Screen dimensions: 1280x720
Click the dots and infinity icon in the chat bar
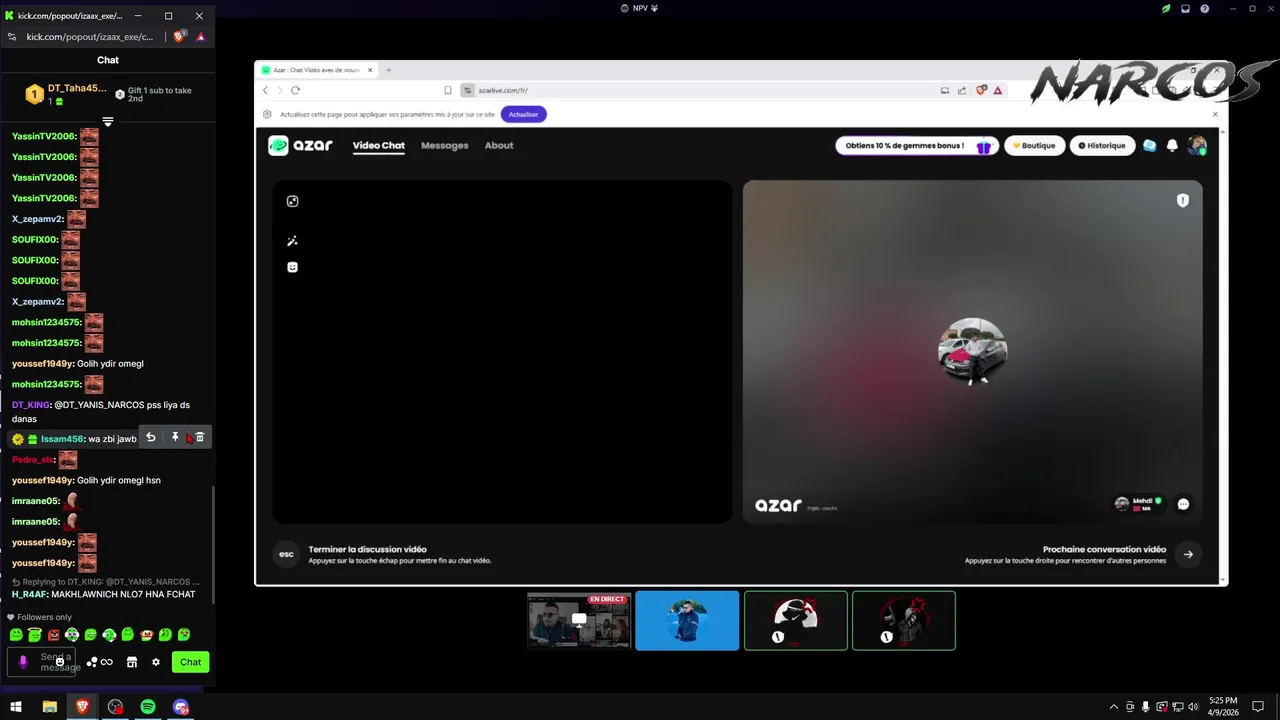pos(100,662)
